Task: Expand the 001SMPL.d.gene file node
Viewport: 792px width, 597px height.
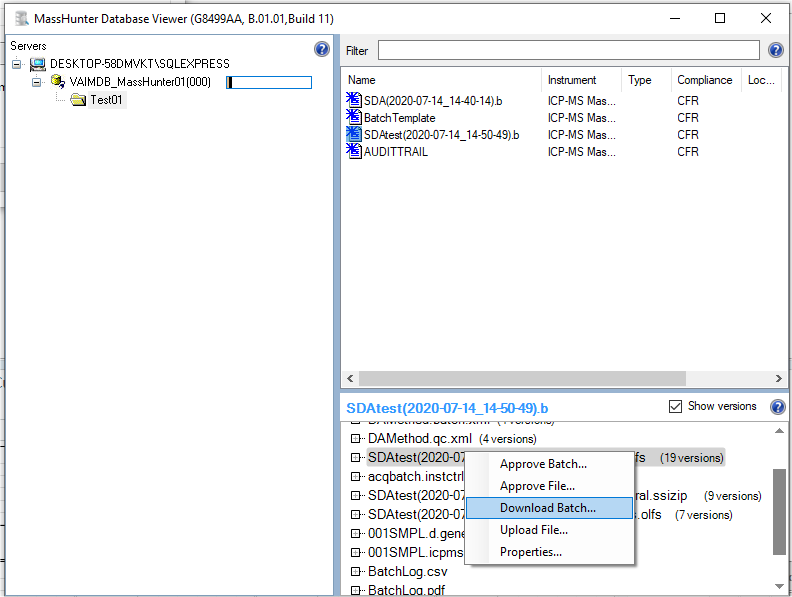Action: [356, 534]
